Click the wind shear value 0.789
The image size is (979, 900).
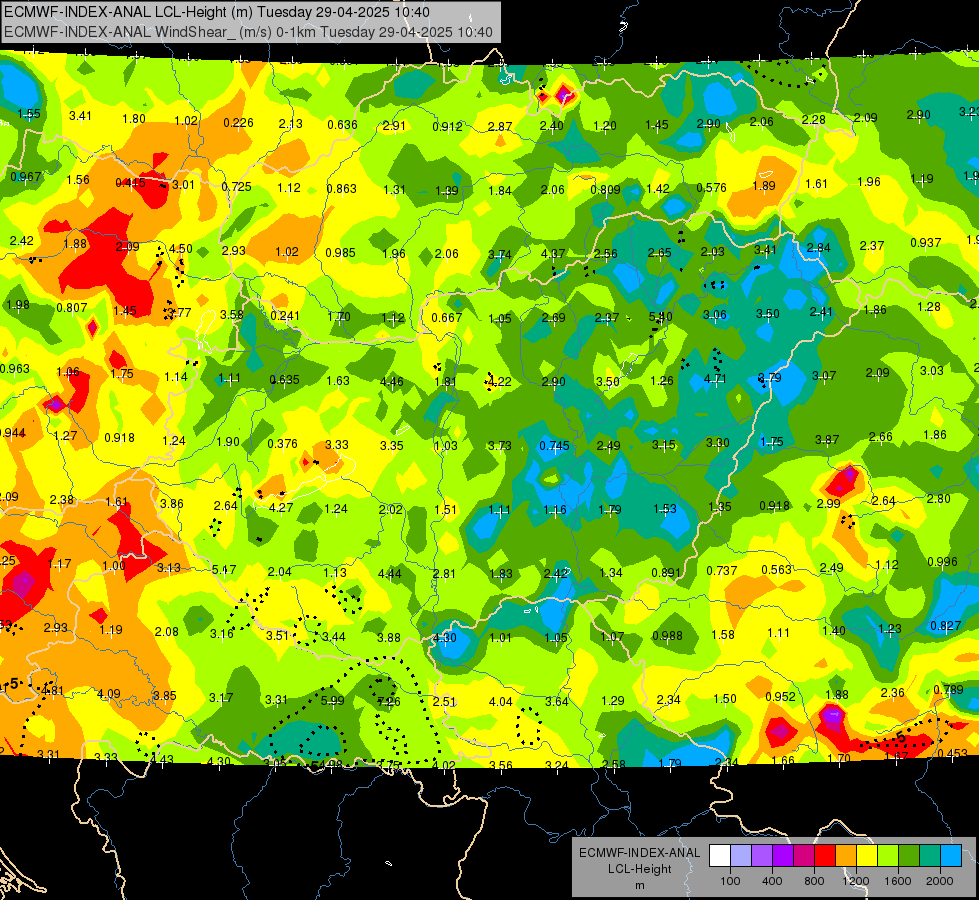coord(948,690)
